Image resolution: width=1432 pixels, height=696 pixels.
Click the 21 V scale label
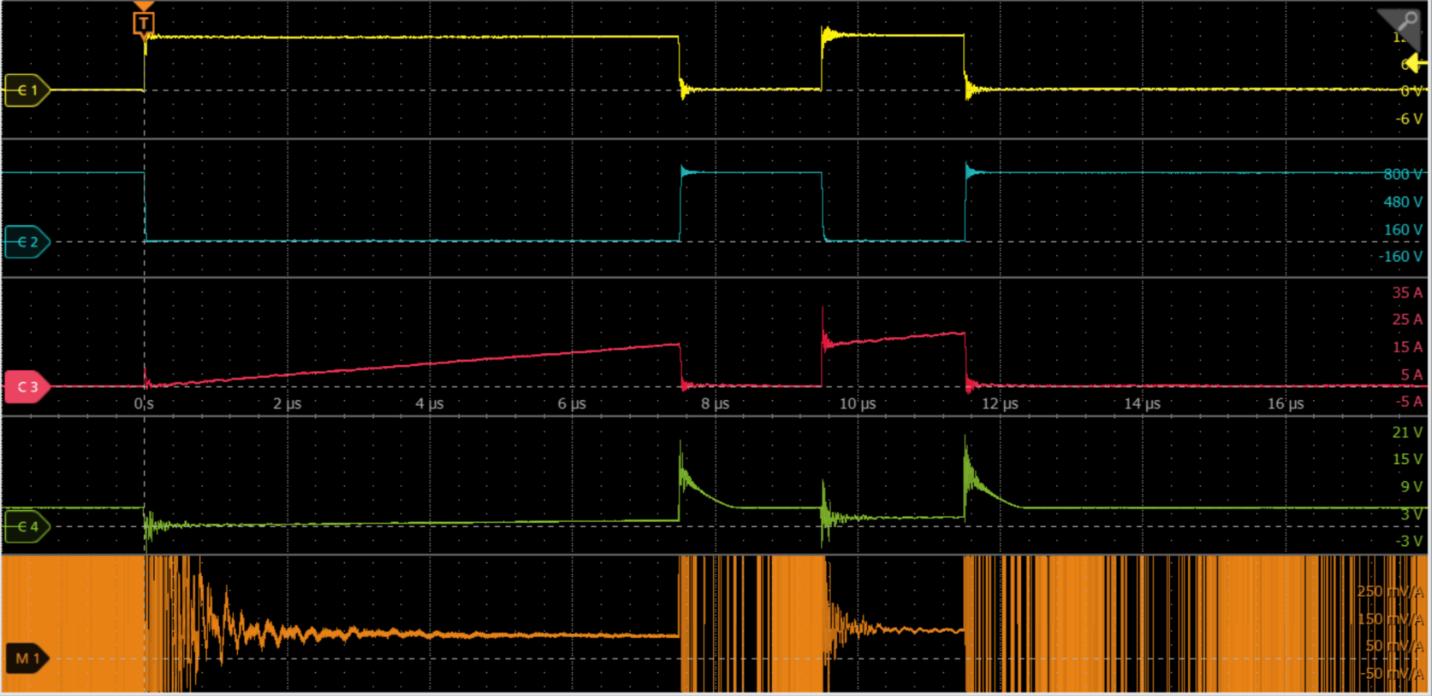click(1407, 432)
